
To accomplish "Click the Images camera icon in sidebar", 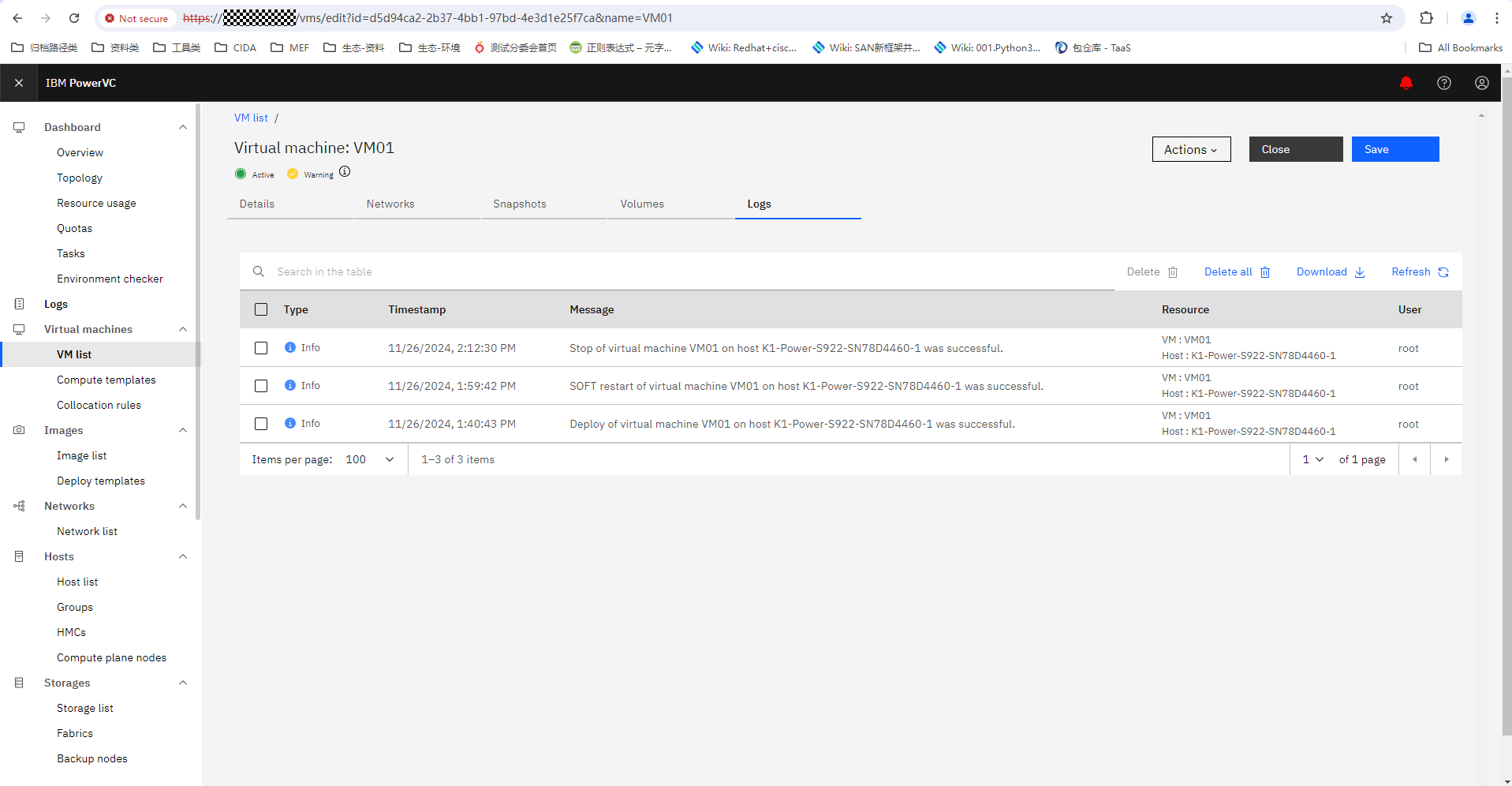I will coord(19,430).
